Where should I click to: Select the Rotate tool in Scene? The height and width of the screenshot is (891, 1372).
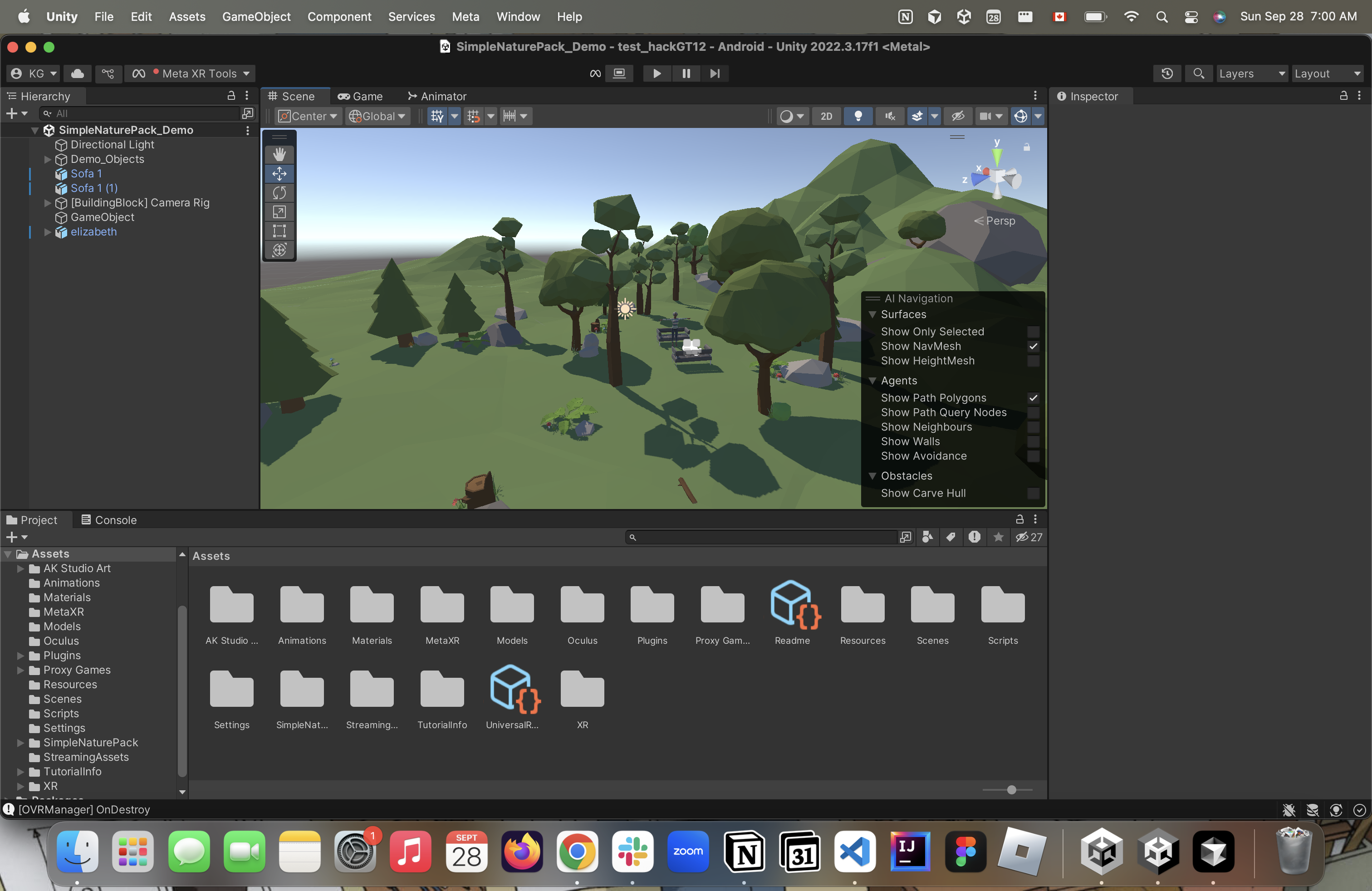(279, 192)
